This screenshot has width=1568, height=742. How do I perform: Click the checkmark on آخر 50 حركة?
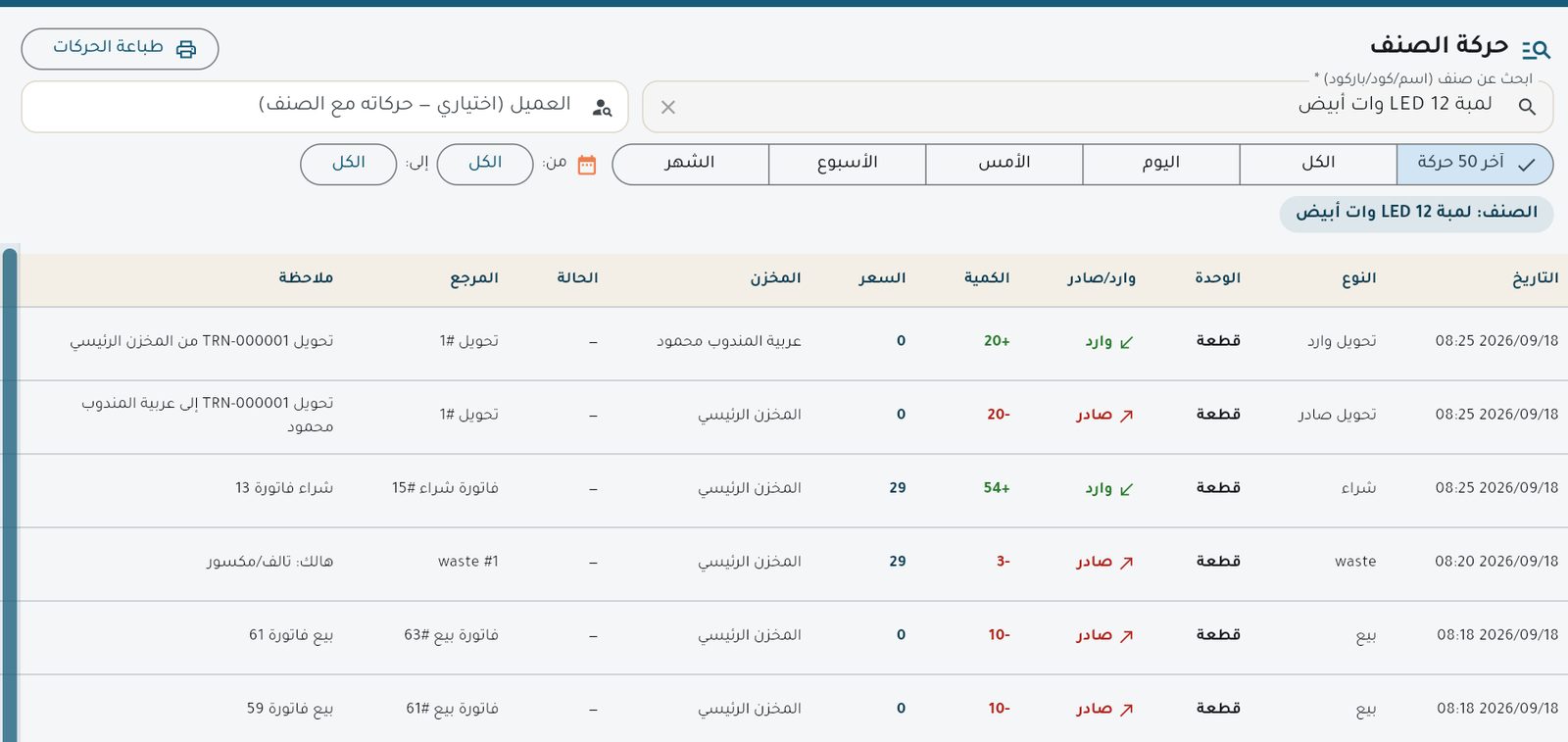click(x=1526, y=165)
